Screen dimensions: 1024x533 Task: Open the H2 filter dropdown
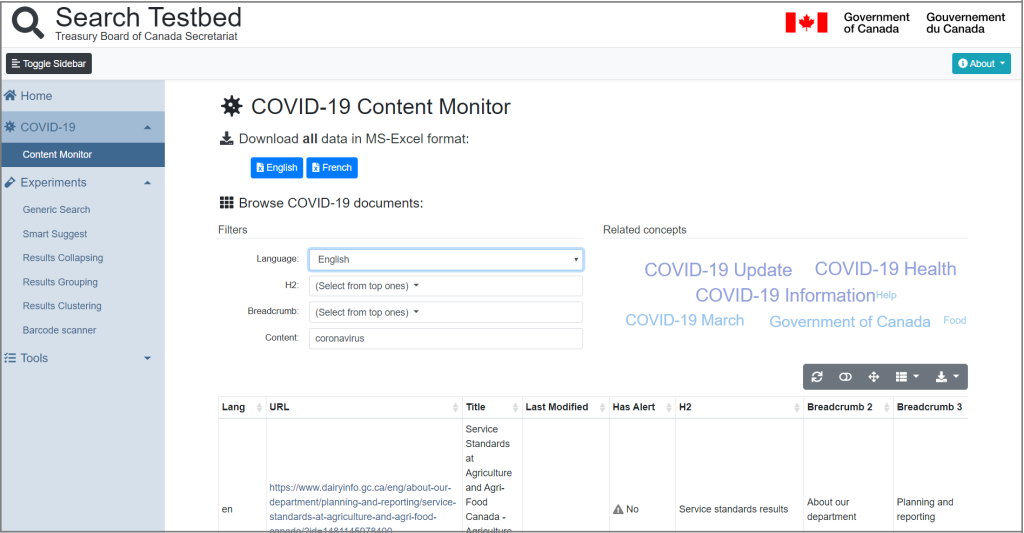446,286
